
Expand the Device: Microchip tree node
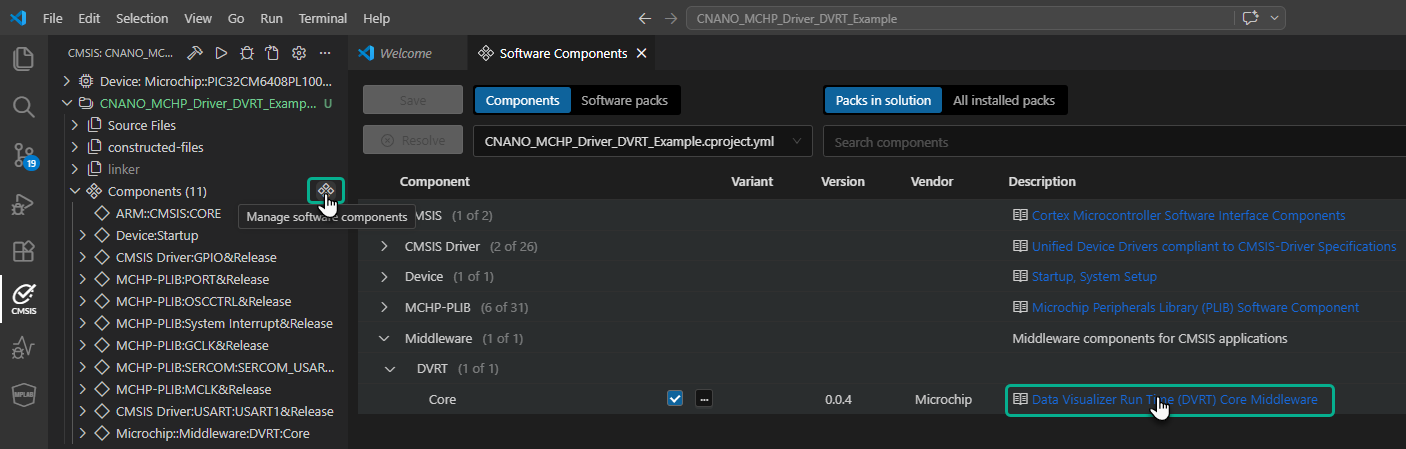point(67,81)
